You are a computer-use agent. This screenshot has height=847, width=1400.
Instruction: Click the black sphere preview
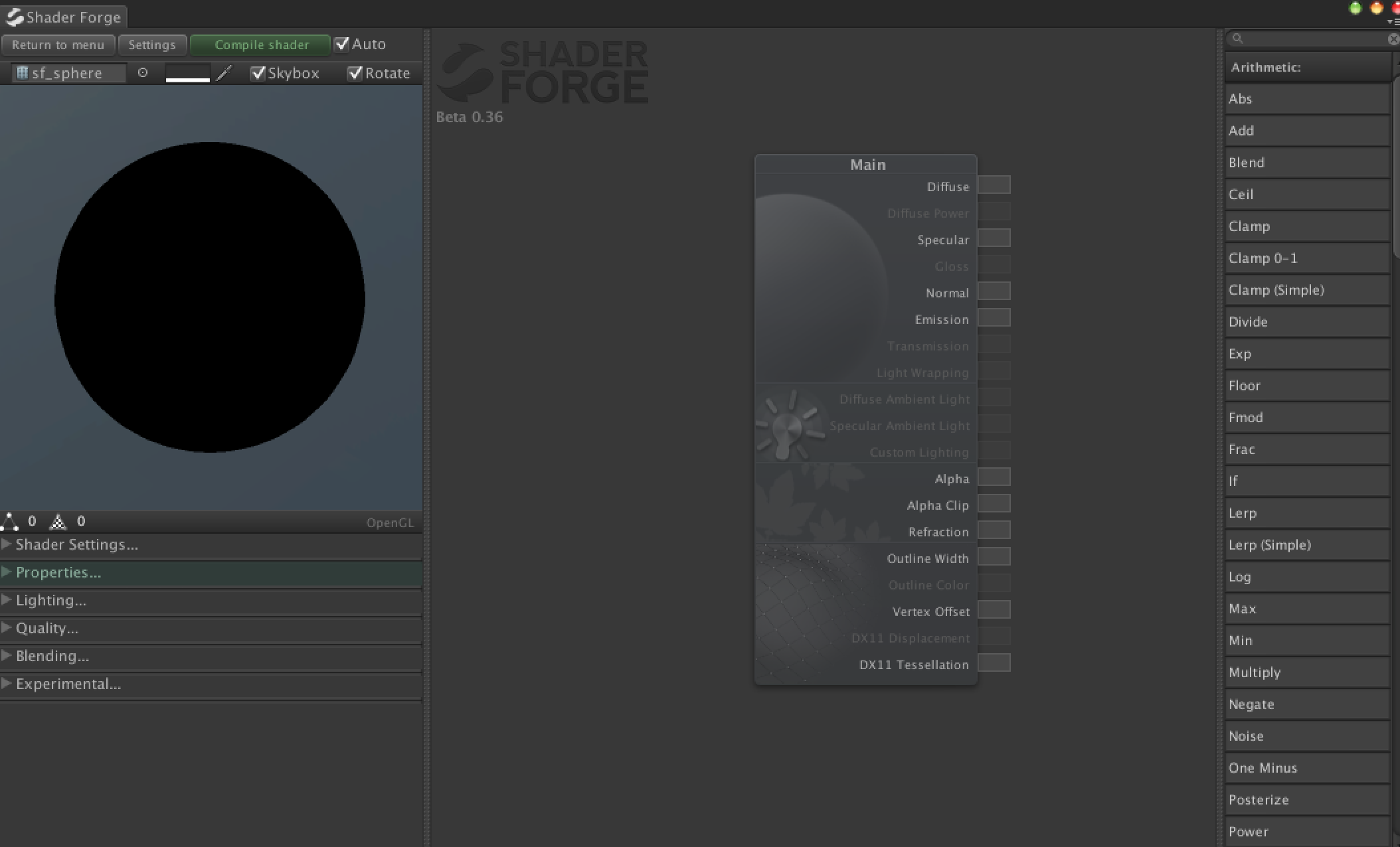pyautogui.click(x=210, y=297)
